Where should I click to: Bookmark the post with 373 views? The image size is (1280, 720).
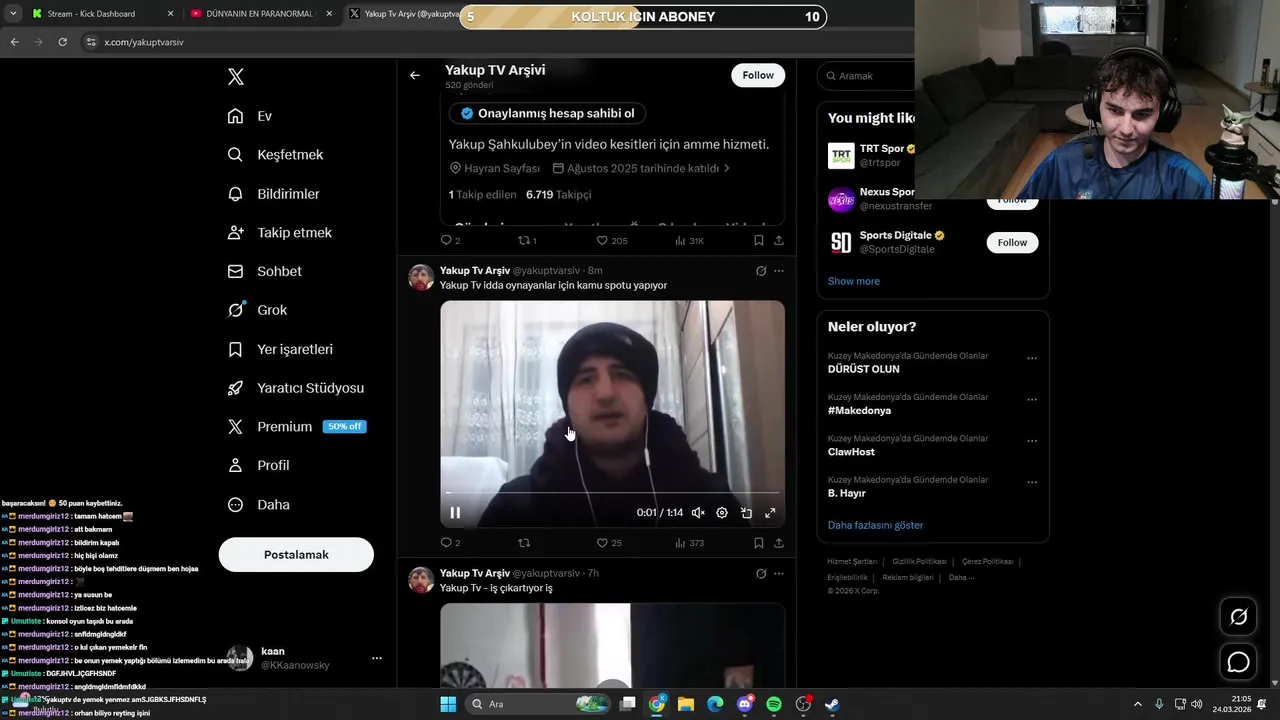[759, 543]
